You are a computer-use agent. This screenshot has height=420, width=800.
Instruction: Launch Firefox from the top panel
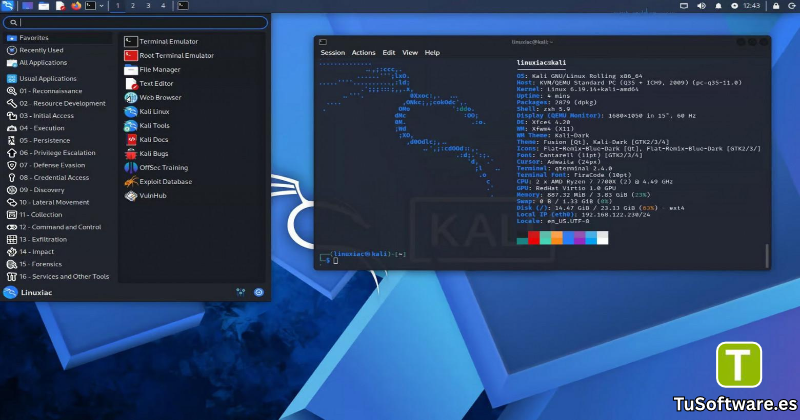click(76, 6)
